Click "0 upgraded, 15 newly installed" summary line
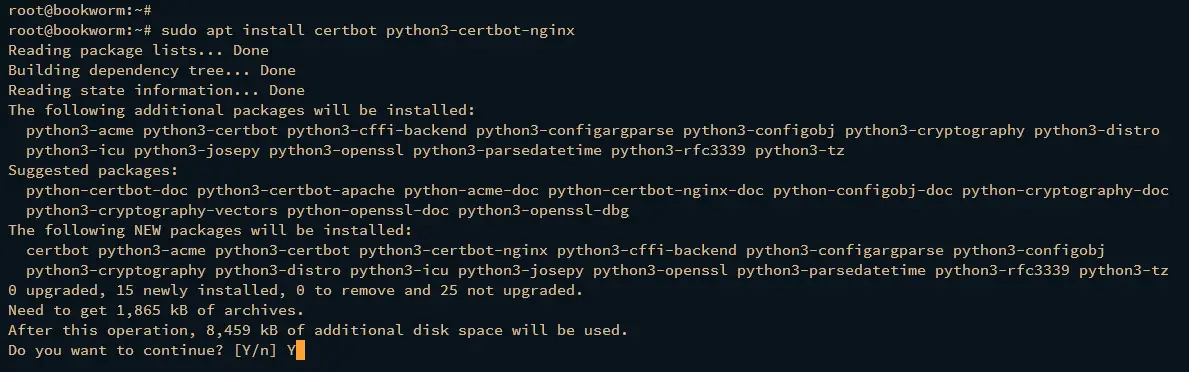The image size is (1189, 372). 295,291
